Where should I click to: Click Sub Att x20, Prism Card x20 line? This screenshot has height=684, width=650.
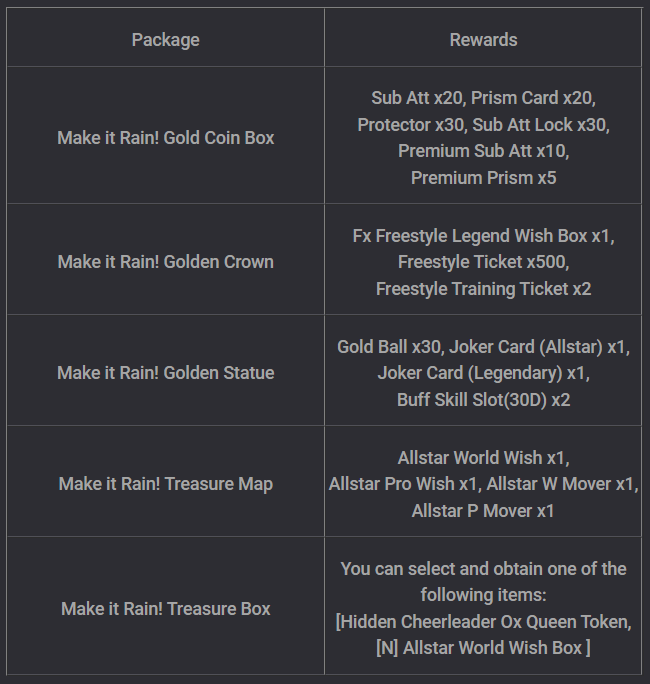coord(483,98)
